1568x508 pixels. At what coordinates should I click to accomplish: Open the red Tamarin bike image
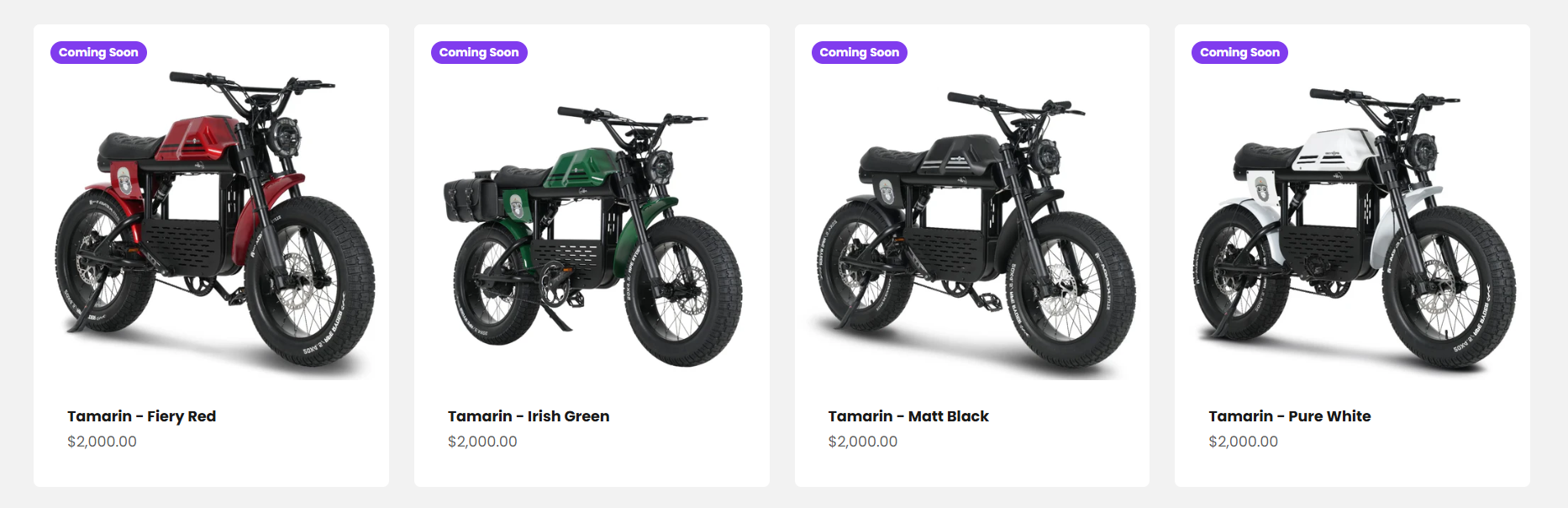coord(211,223)
